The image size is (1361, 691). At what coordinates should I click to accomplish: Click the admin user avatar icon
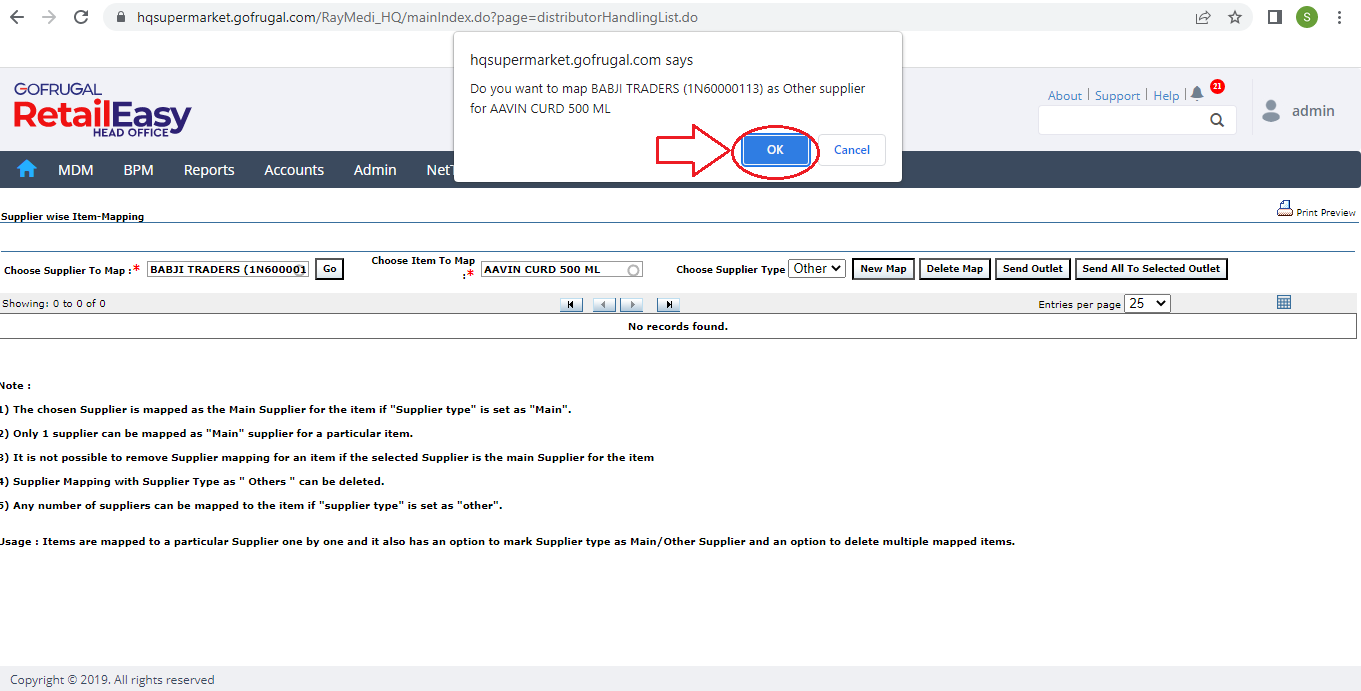coord(1271,110)
